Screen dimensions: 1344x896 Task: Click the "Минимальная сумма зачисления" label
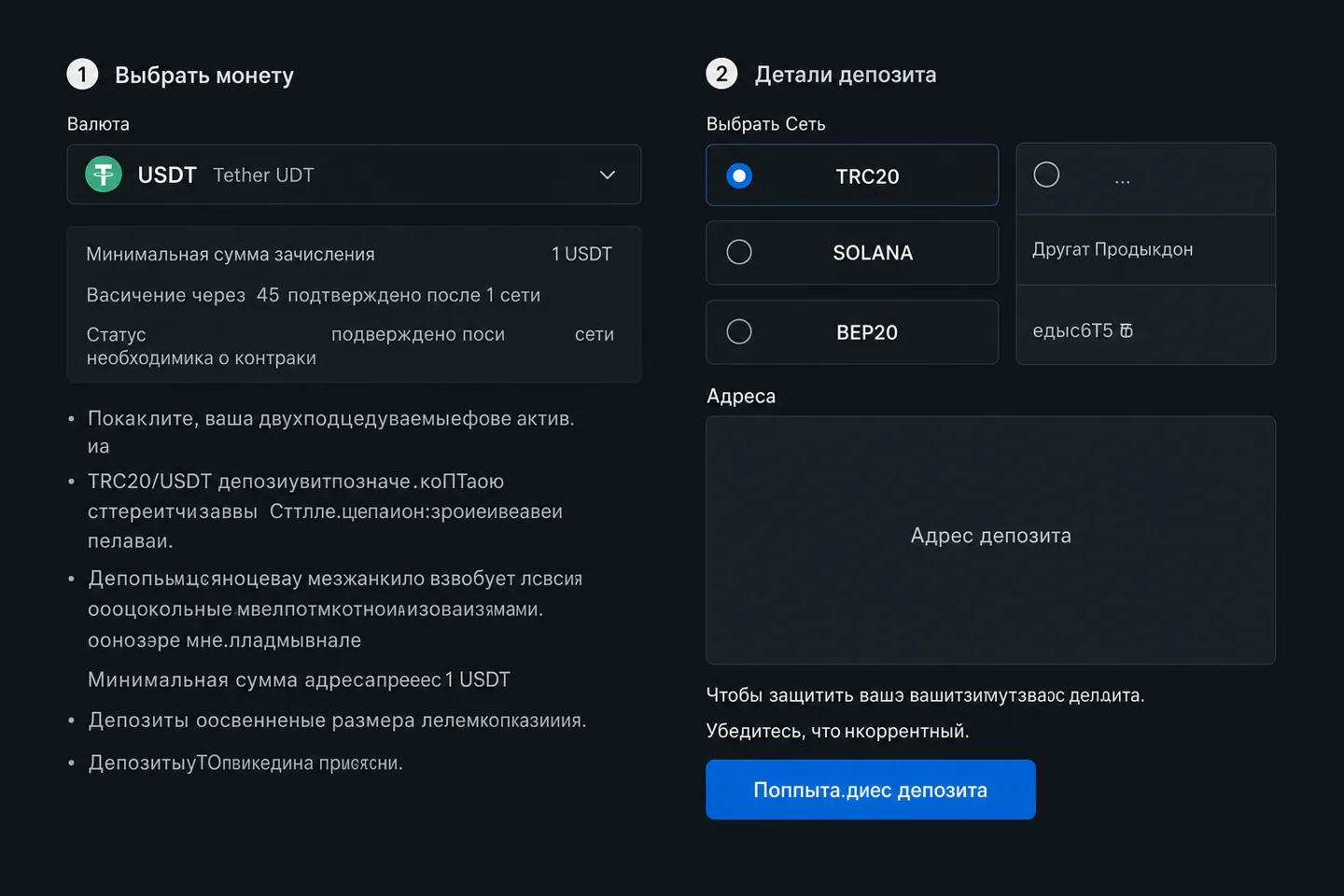[x=231, y=254]
